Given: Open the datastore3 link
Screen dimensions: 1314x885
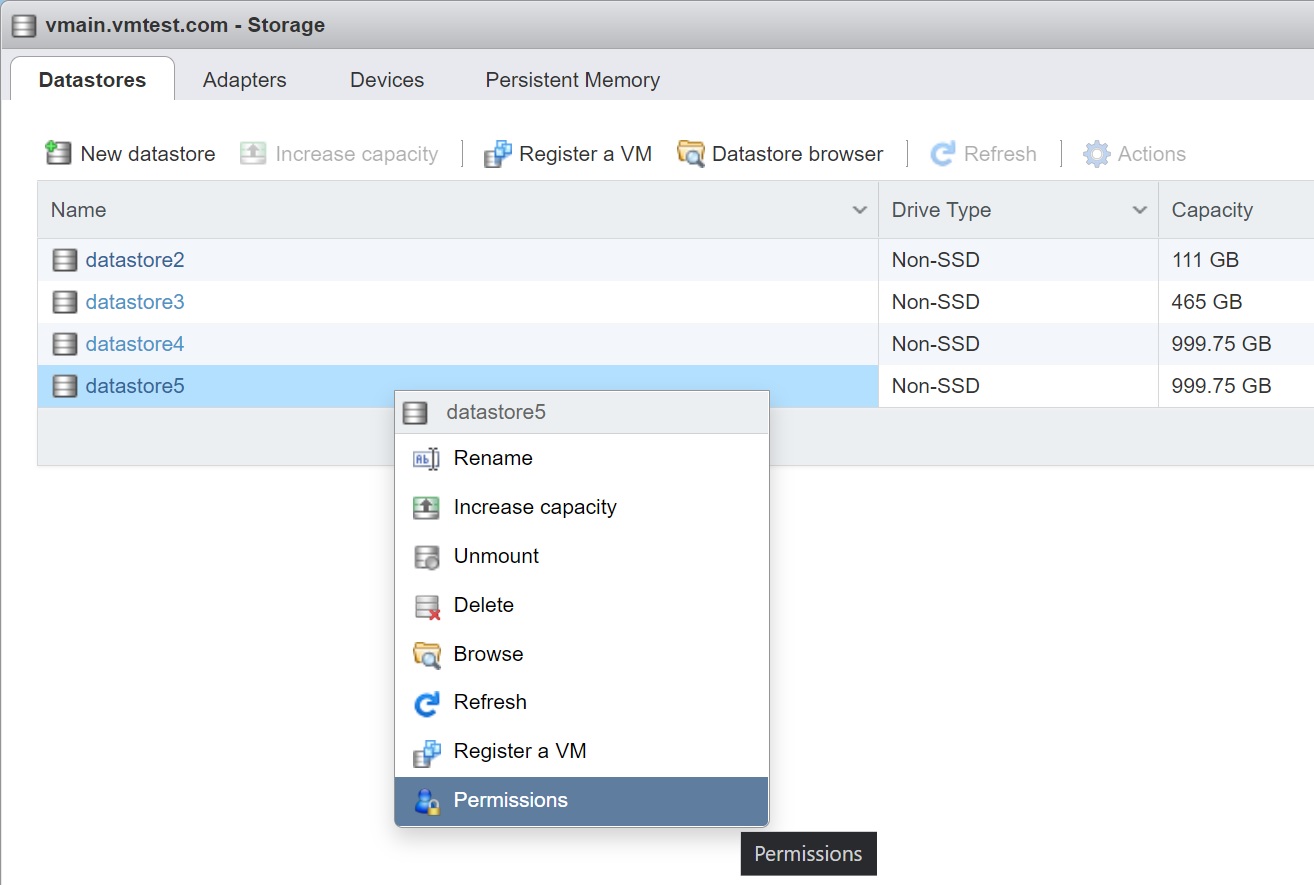Looking at the screenshot, I should coord(135,302).
